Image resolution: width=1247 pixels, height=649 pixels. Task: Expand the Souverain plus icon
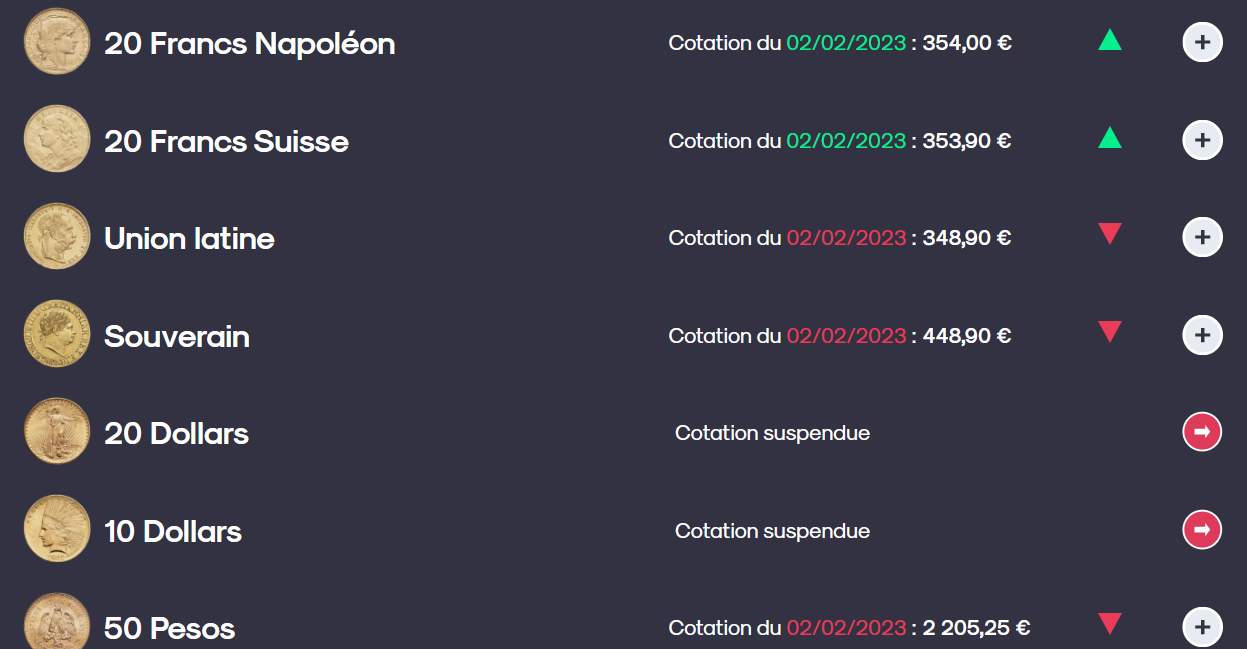pyautogui.click(x=1202, y=335)
